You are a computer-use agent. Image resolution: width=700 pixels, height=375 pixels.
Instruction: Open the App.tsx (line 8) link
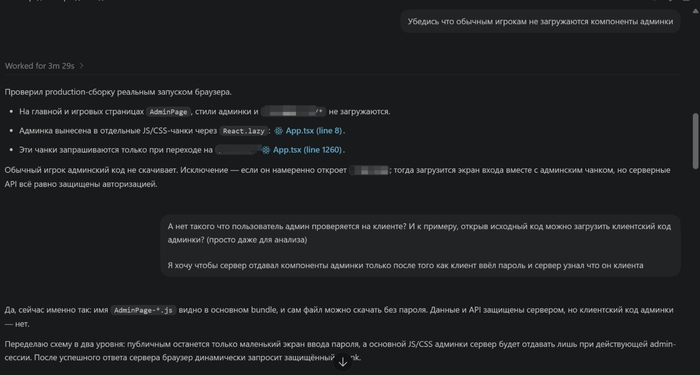tap(314, 131)
